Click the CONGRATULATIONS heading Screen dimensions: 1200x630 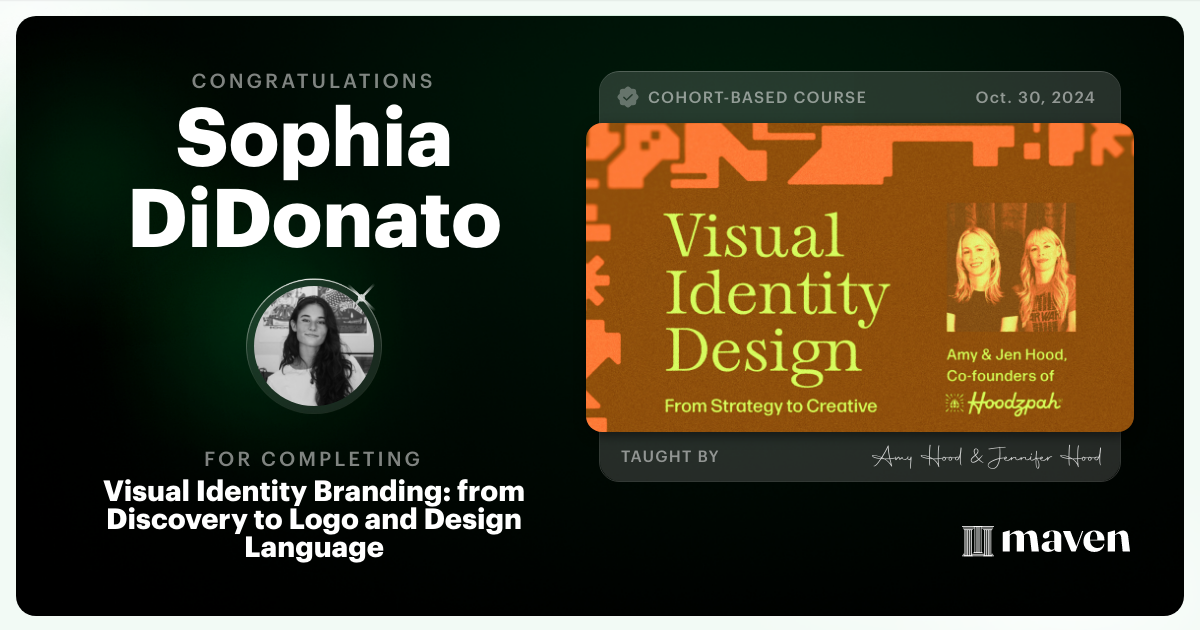click(313, 81)
